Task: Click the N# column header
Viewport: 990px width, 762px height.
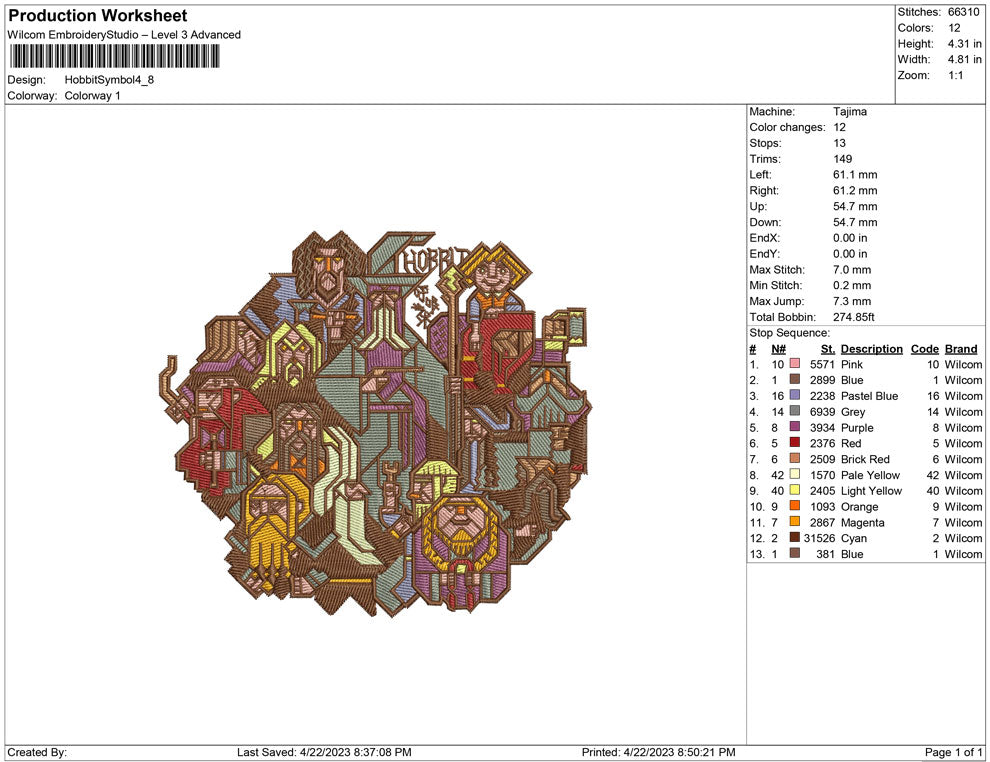Action: pos(778,348)
